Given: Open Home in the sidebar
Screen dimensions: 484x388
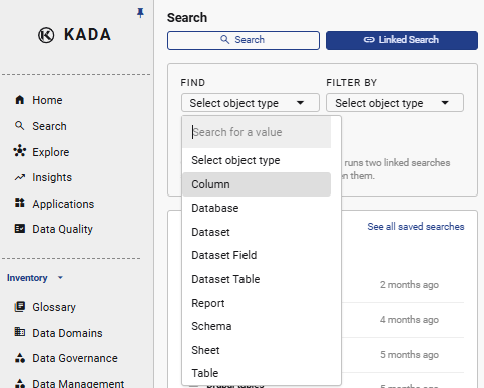Looking at the screenshot, I should pyautogui.click(x=47, y=100).
